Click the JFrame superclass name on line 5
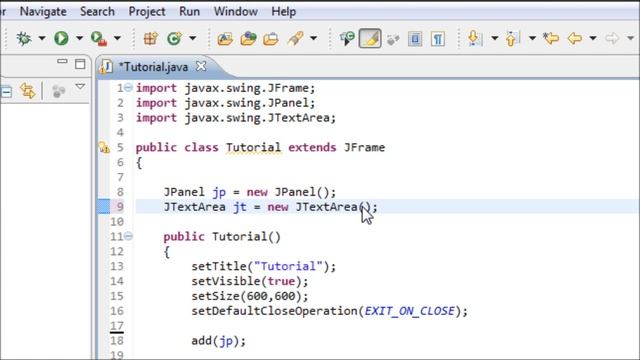640x360 pixels. point(364,147)
